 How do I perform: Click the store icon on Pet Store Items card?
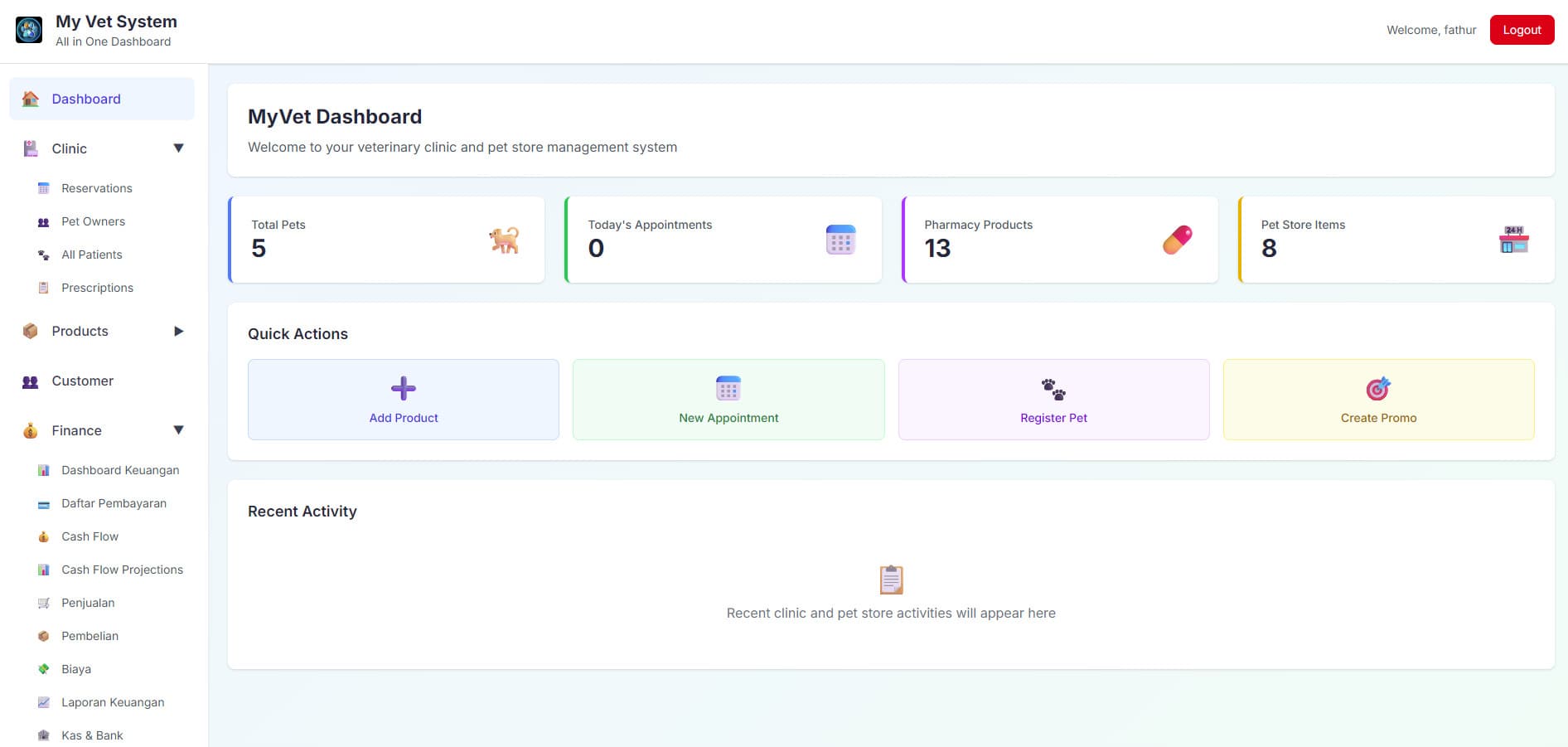tap(1513, 240)
